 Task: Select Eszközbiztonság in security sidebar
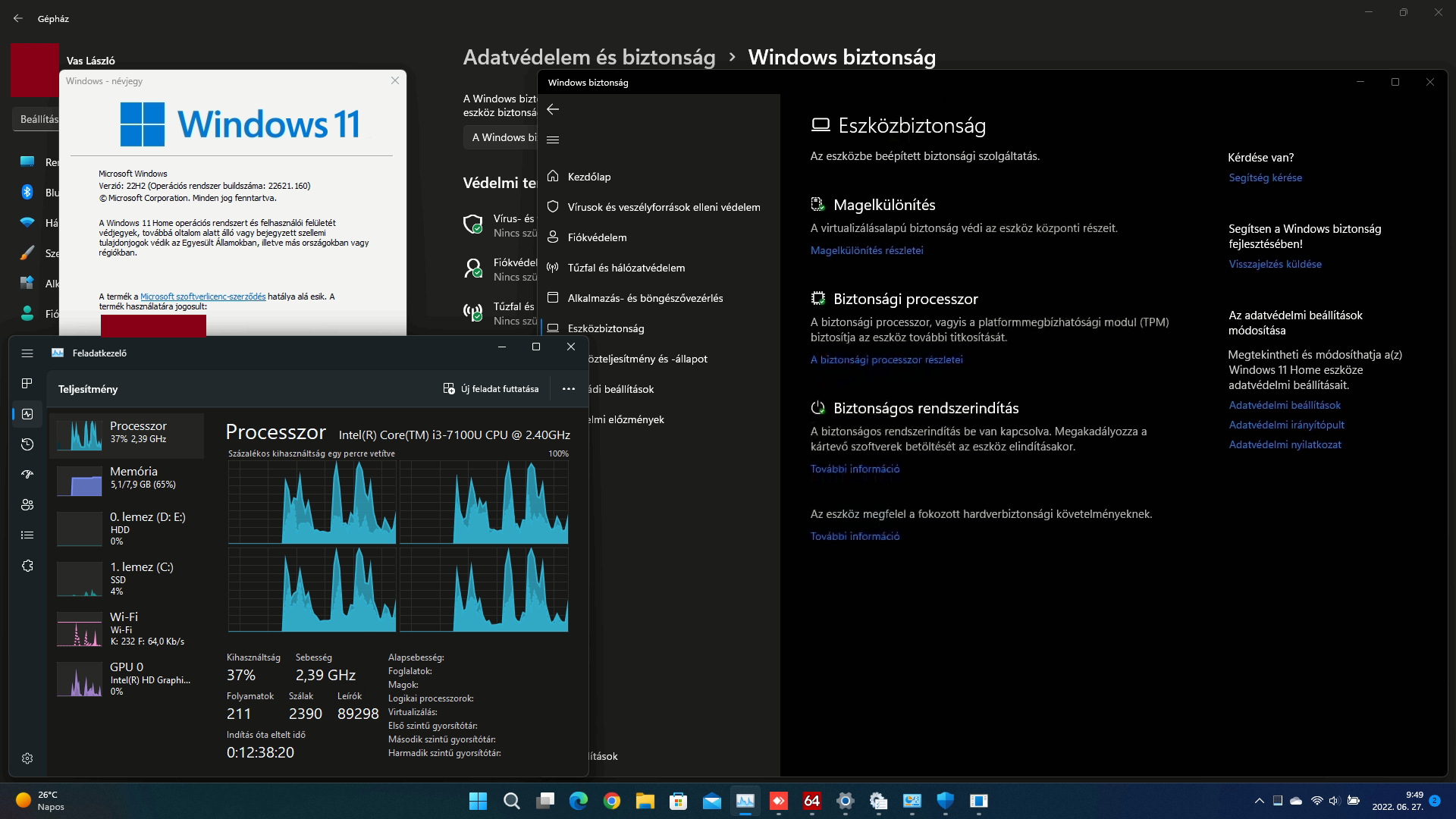point(605,328)
